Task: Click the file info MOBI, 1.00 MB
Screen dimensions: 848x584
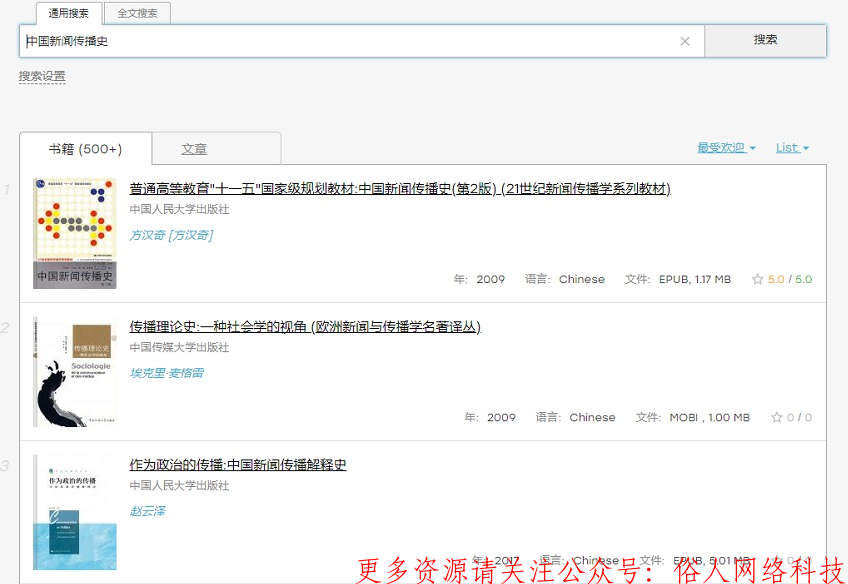Action: tap(710, 417)
